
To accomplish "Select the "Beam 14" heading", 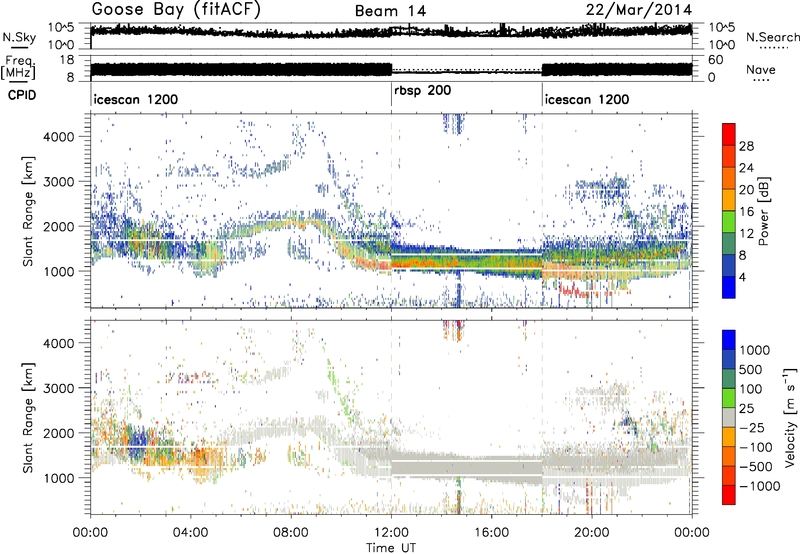I will [x=390, y=11].
